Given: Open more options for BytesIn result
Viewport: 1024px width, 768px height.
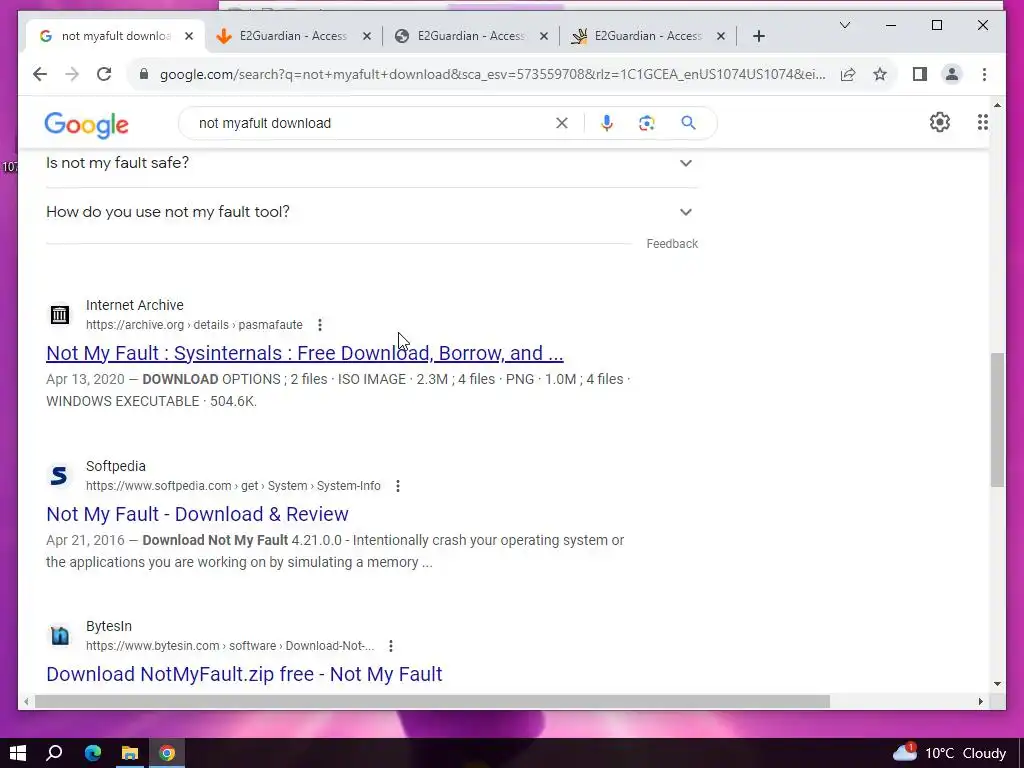Looking at the screenshot, I should tap(391, 646).
